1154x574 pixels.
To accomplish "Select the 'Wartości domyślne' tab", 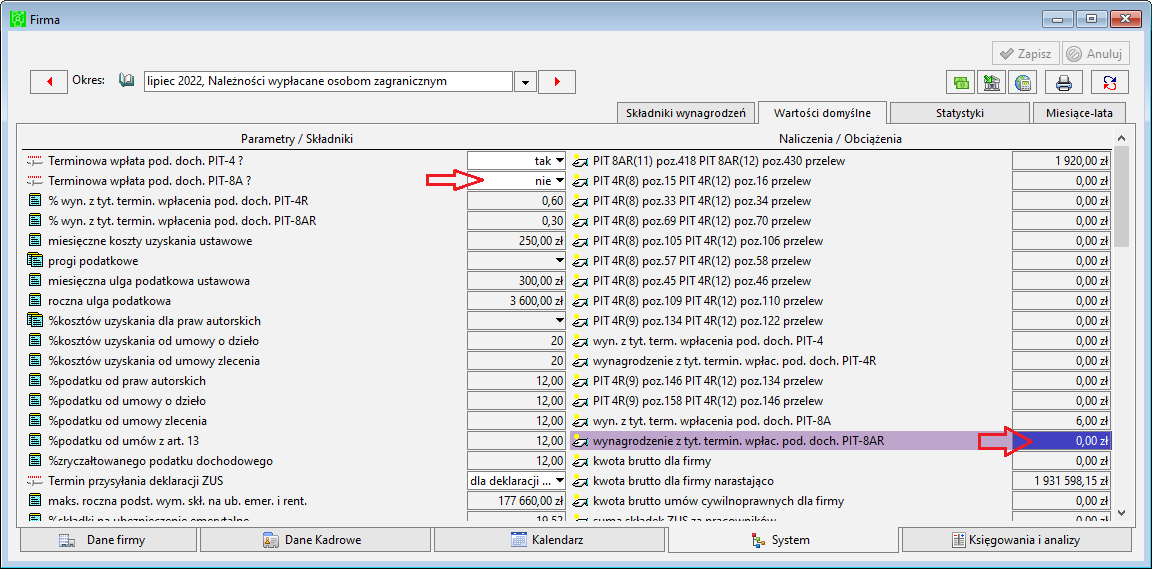I will [822, 113].
